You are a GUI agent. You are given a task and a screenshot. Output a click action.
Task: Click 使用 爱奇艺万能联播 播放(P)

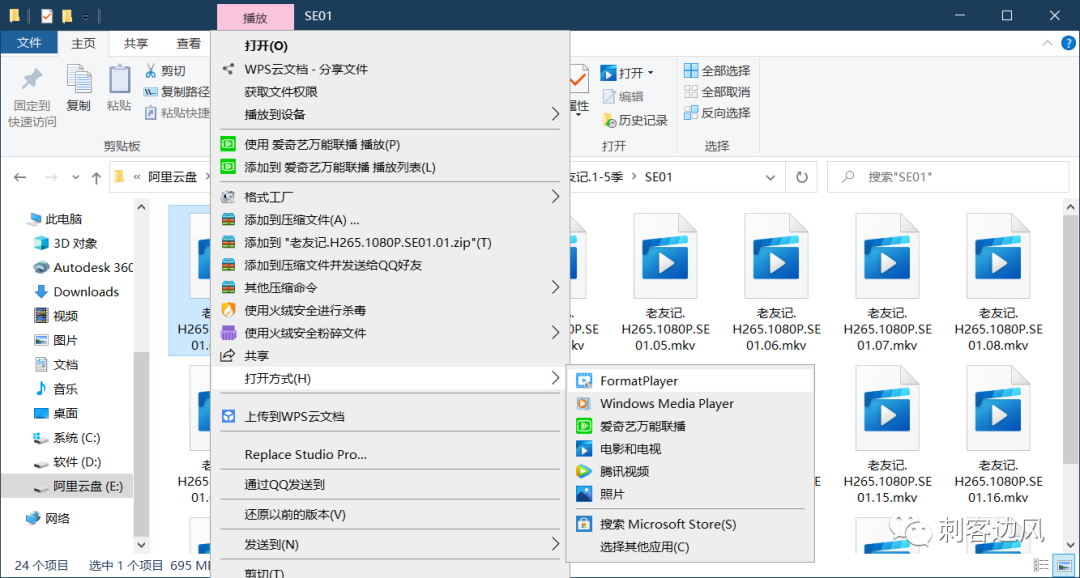point(390,145)
